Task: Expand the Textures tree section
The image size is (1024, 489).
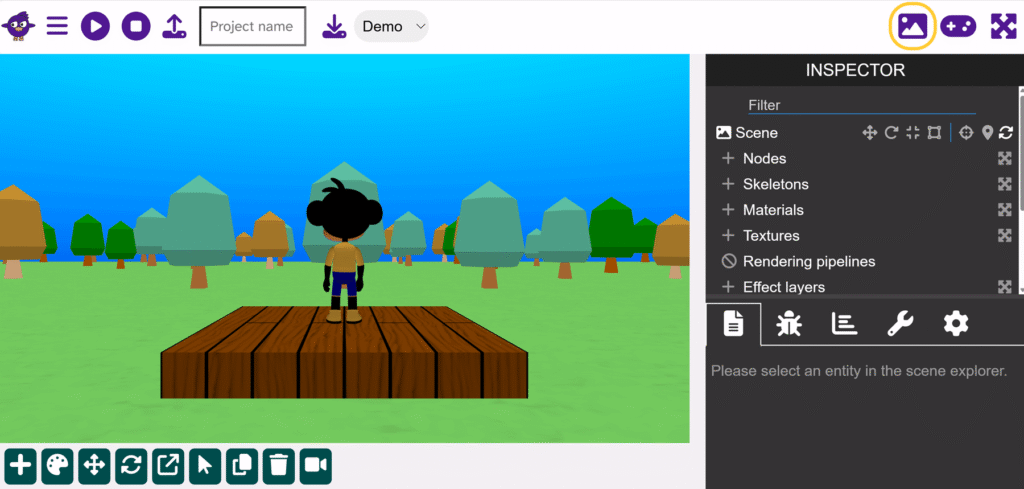Action: pos(728,236)
